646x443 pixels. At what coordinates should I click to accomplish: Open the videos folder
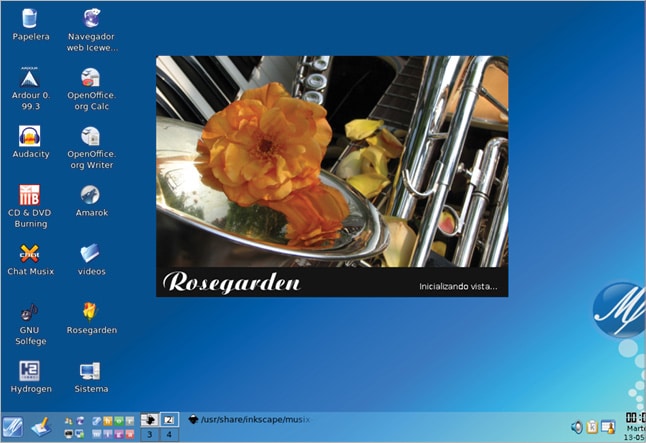[91, 259]
